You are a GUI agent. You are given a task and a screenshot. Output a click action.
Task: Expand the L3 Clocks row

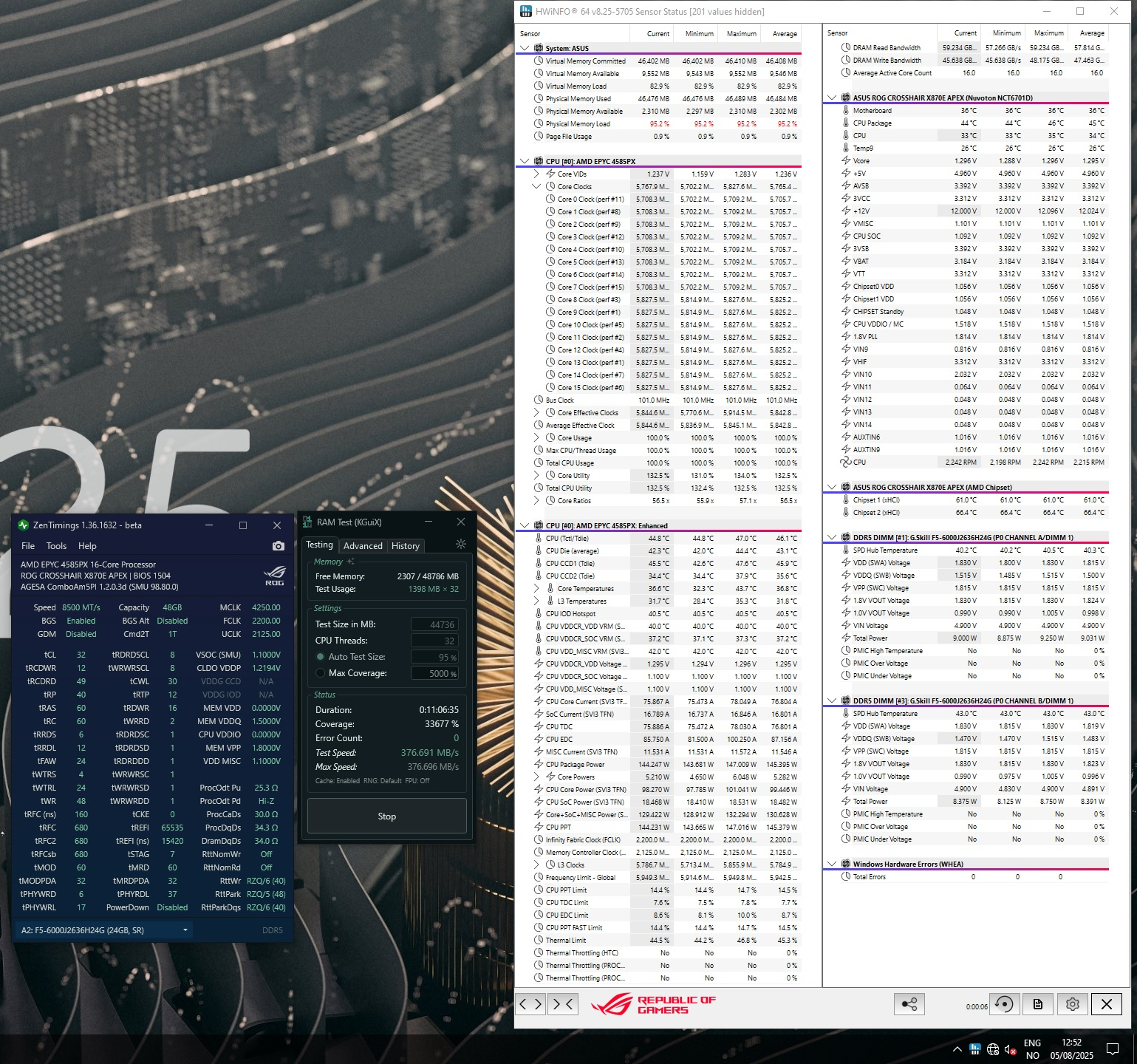tap(536, 864)
